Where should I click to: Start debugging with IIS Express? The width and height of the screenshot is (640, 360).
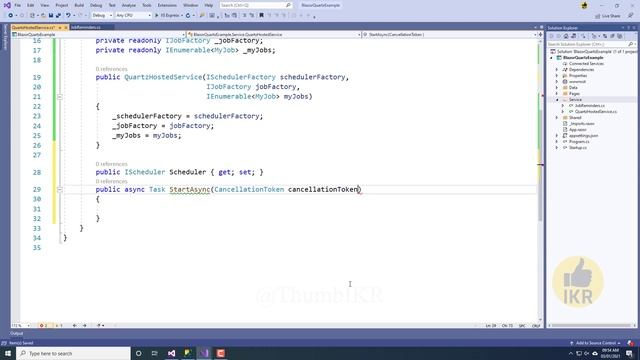click(x=168, y=16)
